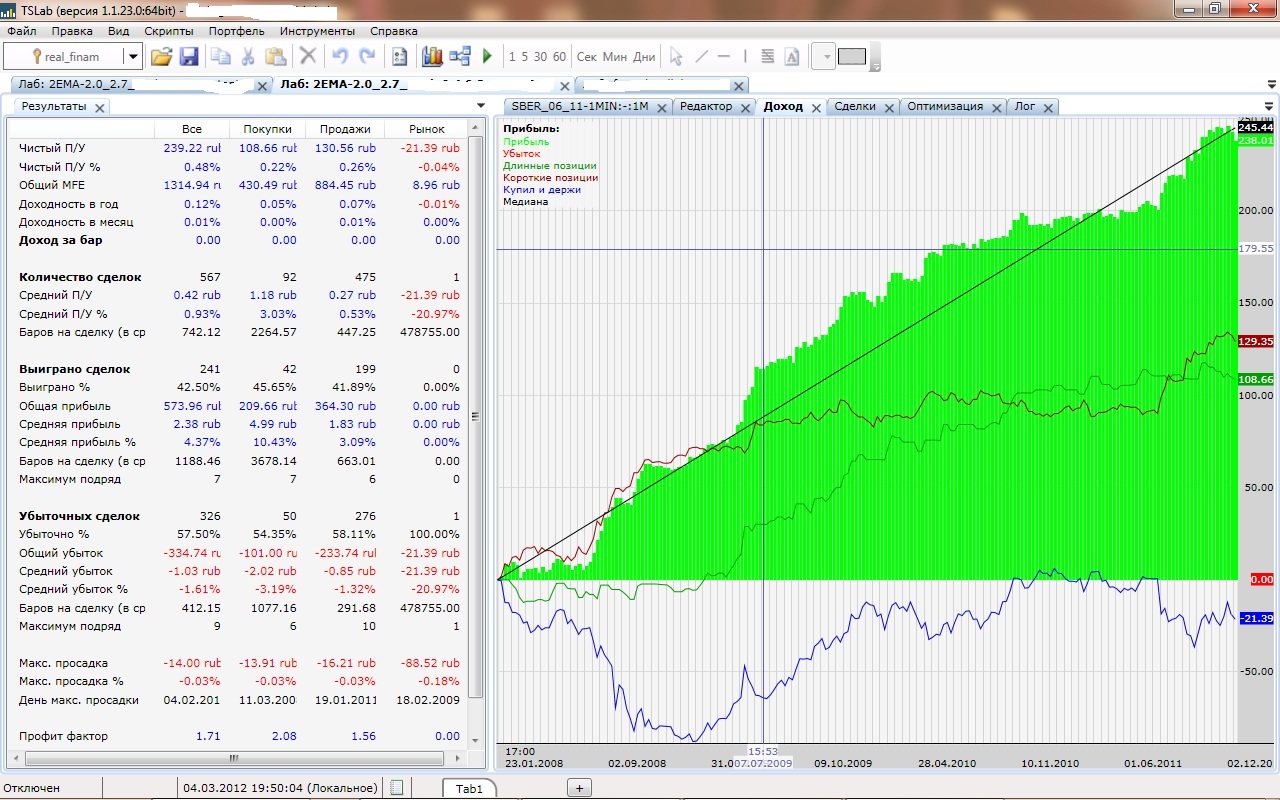Select the arrow cursor tool
Viewport: 1280px width, 800px height.
click(676, 57)
